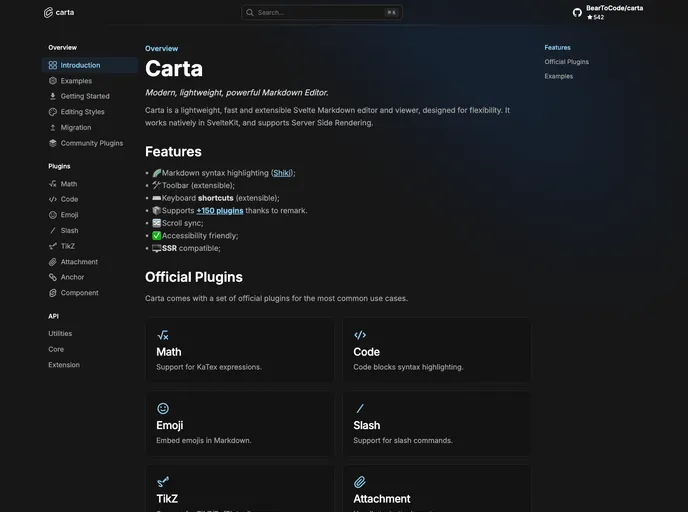Click the star icon beside 542
The height and width of the screenshot is (512, 688).
(590, 17)
